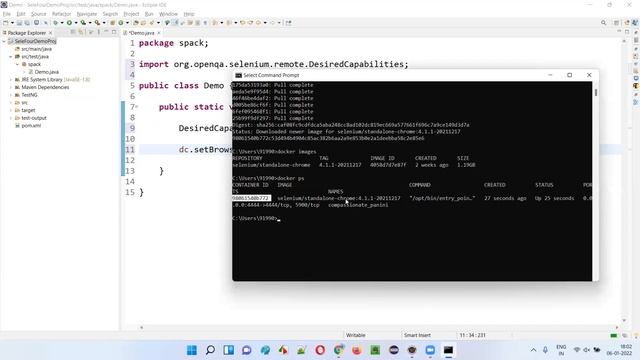Screen dimensions: 640x360
Task: Open the Navigate menu
Action: click(87, 14)
